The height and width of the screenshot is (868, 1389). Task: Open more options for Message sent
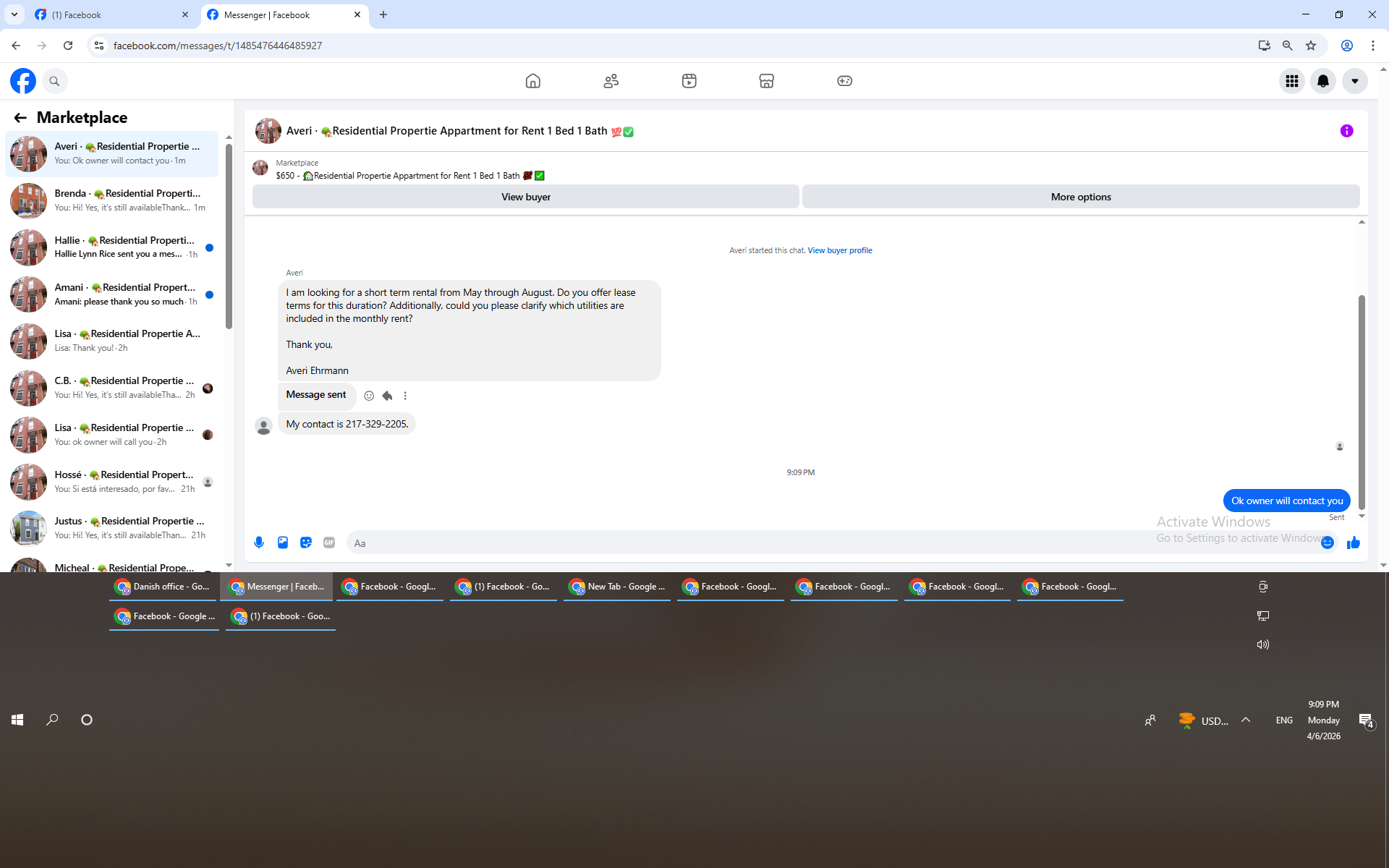tap(405, 396)
